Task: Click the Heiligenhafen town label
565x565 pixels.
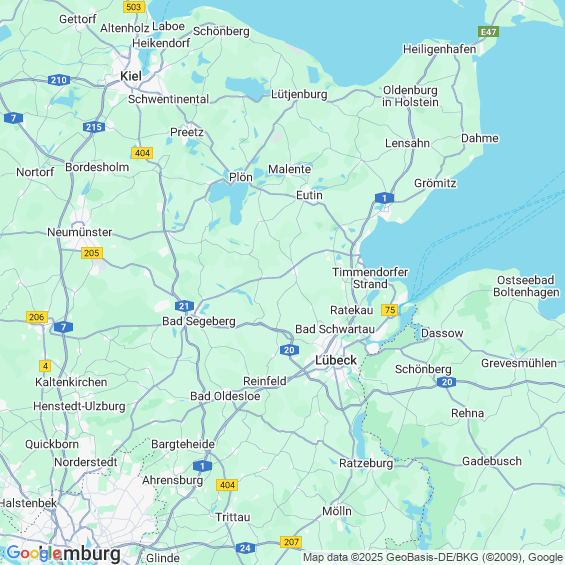Action: pos(439,49)
